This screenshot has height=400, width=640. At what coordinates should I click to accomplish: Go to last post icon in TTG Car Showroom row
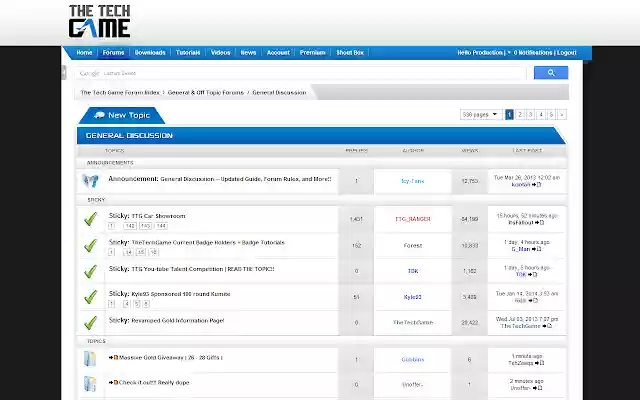(x=540, y=222)
